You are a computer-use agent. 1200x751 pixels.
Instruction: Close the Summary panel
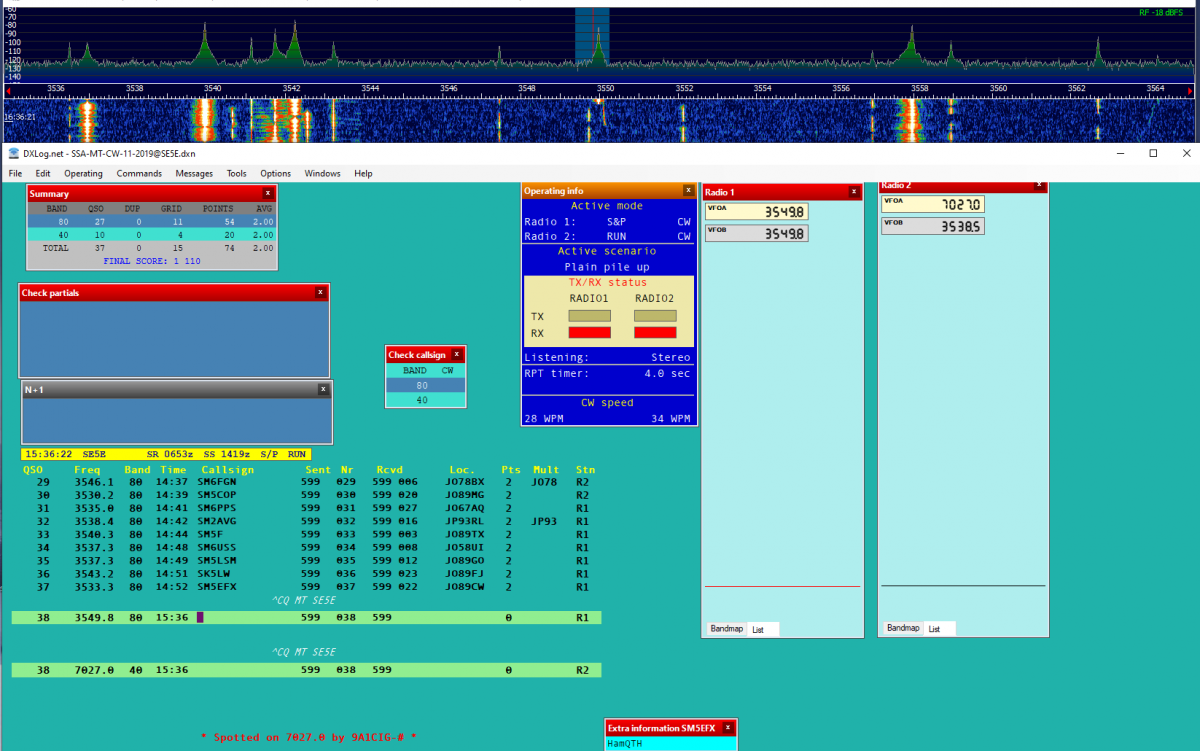pyautogui.click(x=267, y=193)
